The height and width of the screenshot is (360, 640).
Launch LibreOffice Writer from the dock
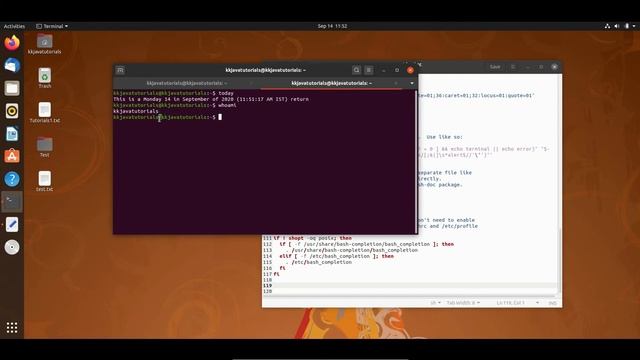pyautogui.click(x=12, y=134)
